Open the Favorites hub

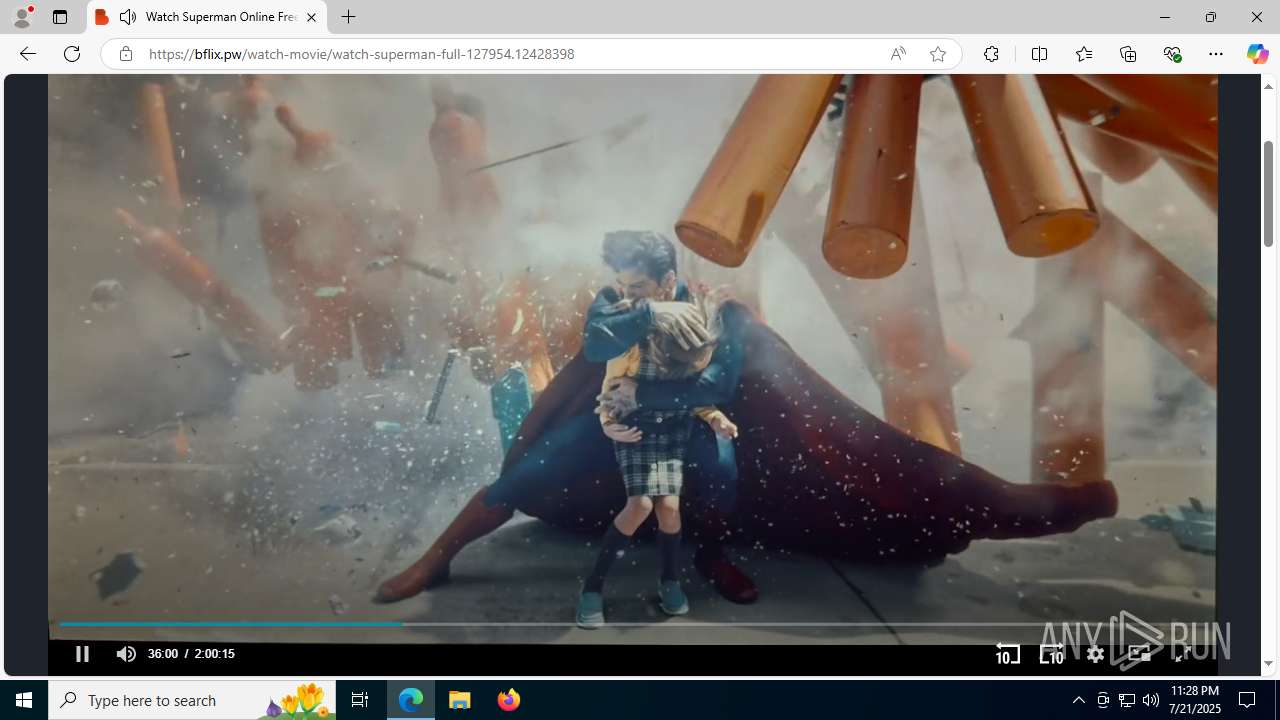click(1084, 54)
